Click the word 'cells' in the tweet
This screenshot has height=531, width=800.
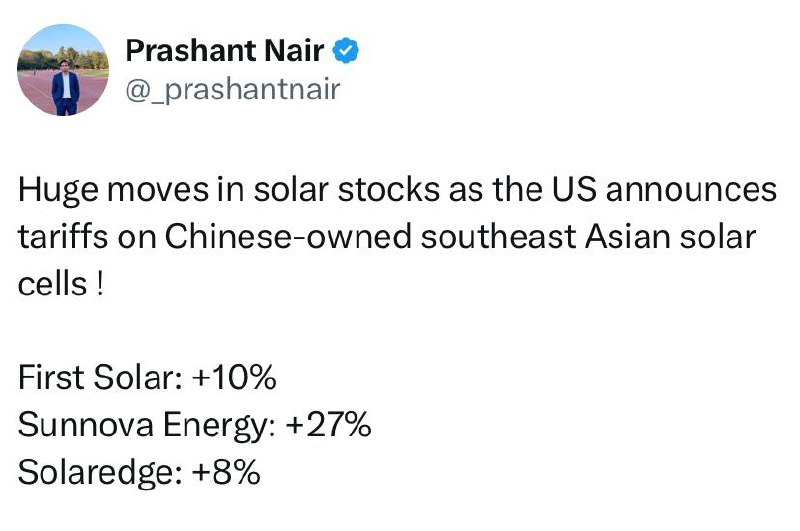point(52,284)
